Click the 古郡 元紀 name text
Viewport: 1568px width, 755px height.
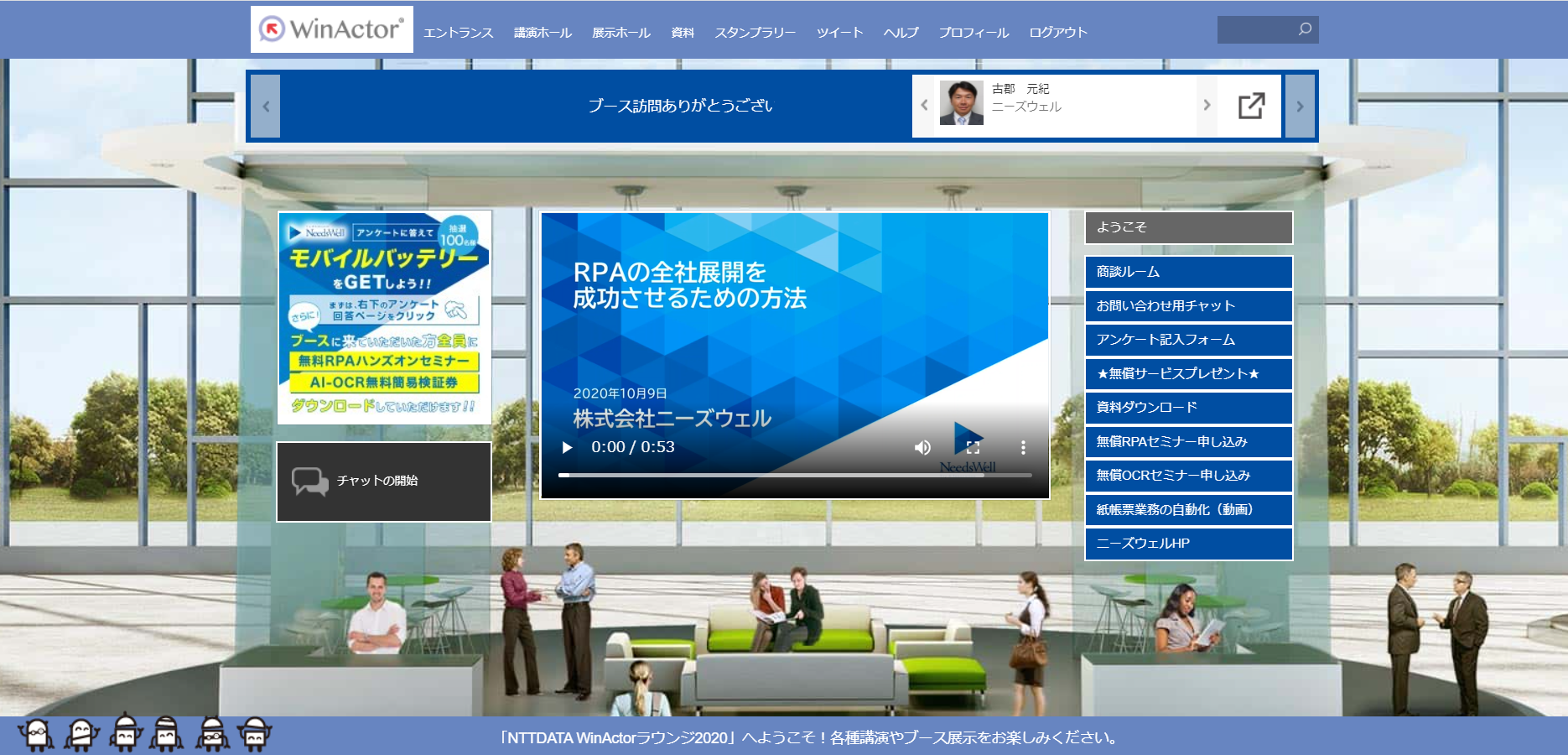tap(1020, 89)
